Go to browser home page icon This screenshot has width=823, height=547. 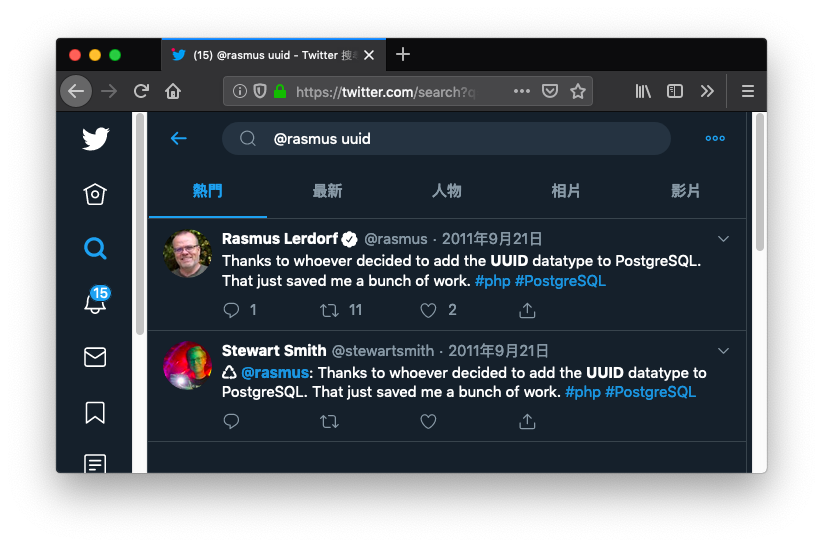pyautogui.click(x=173, y=91)
